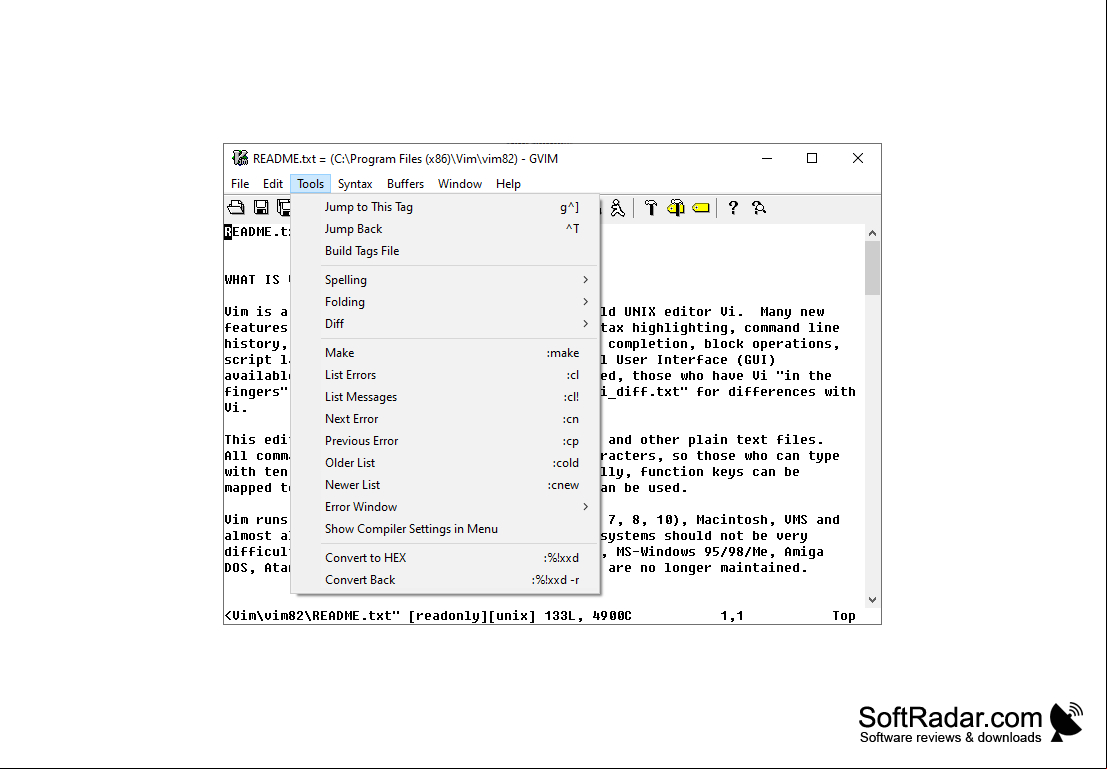Click text "MS-Windows 95/98/Me, Amiga"
Viewport: 1107px width, 769px height.
pyautogui.click(x=720, y=552)
